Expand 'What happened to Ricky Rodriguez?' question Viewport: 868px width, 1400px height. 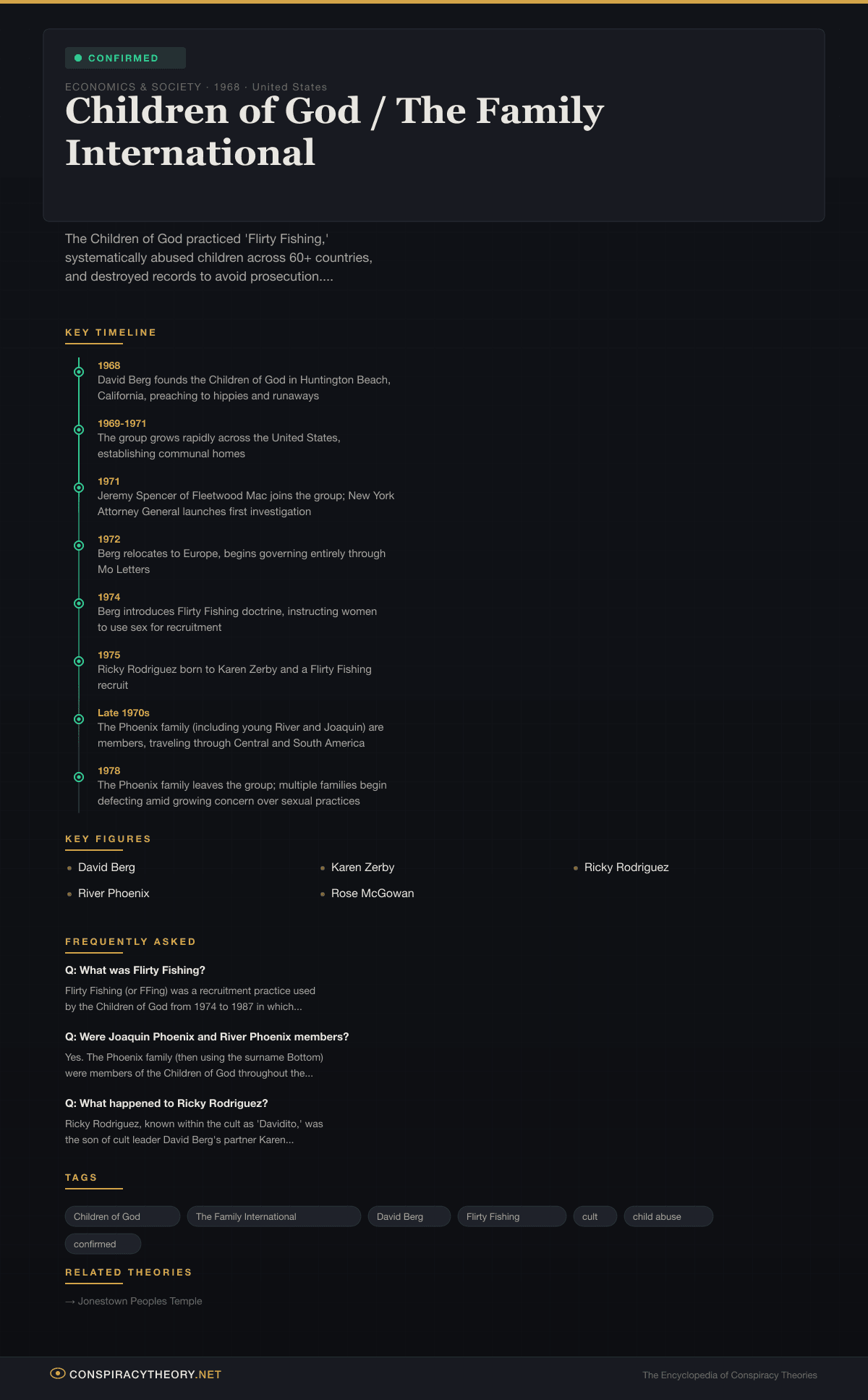[x=166, y=1103]
